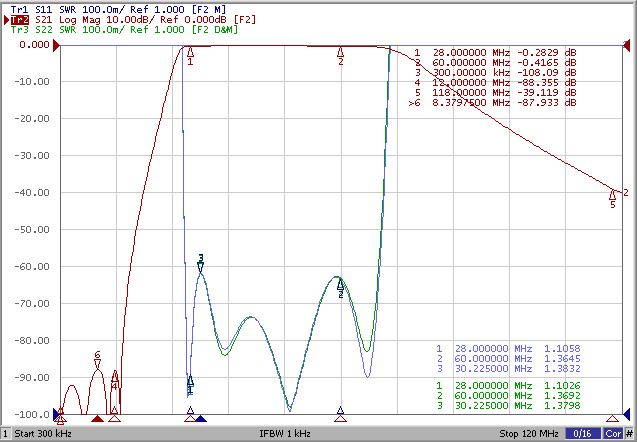Click red marker readout 300.00000 kHz -108.09 dB

[x=495, y=73]
